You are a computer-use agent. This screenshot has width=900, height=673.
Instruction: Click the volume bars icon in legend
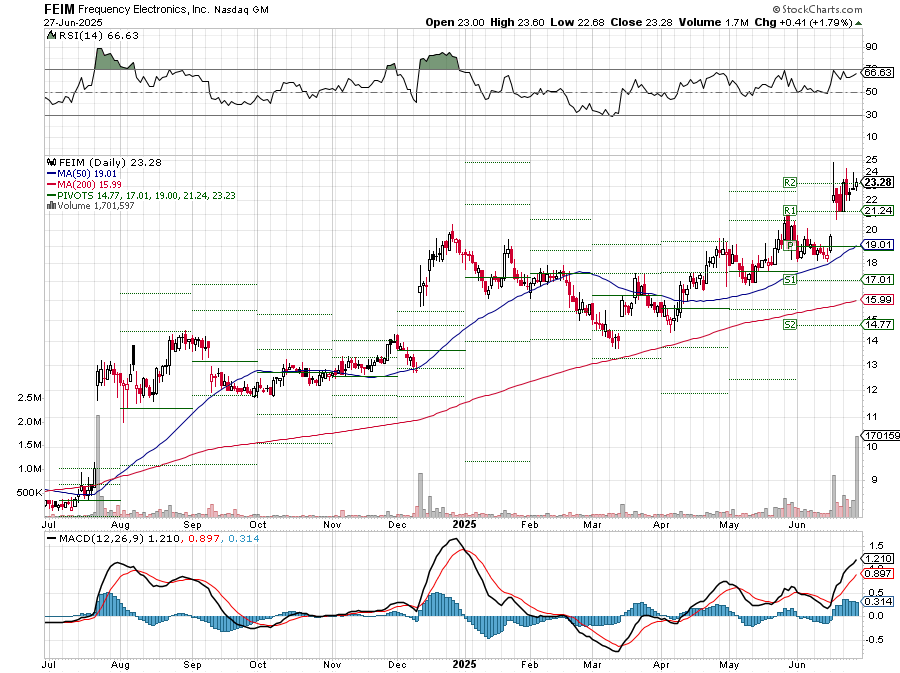(52, 206)
